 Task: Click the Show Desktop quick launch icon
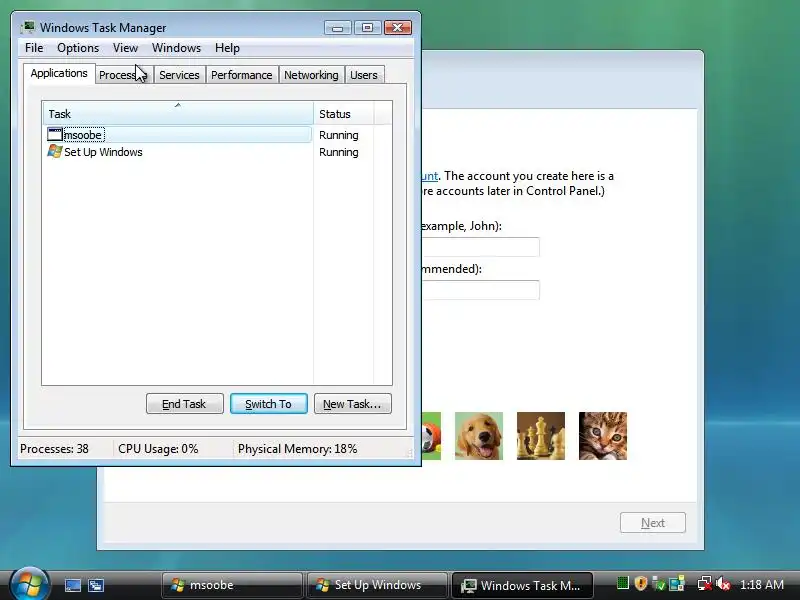(72, 585)
